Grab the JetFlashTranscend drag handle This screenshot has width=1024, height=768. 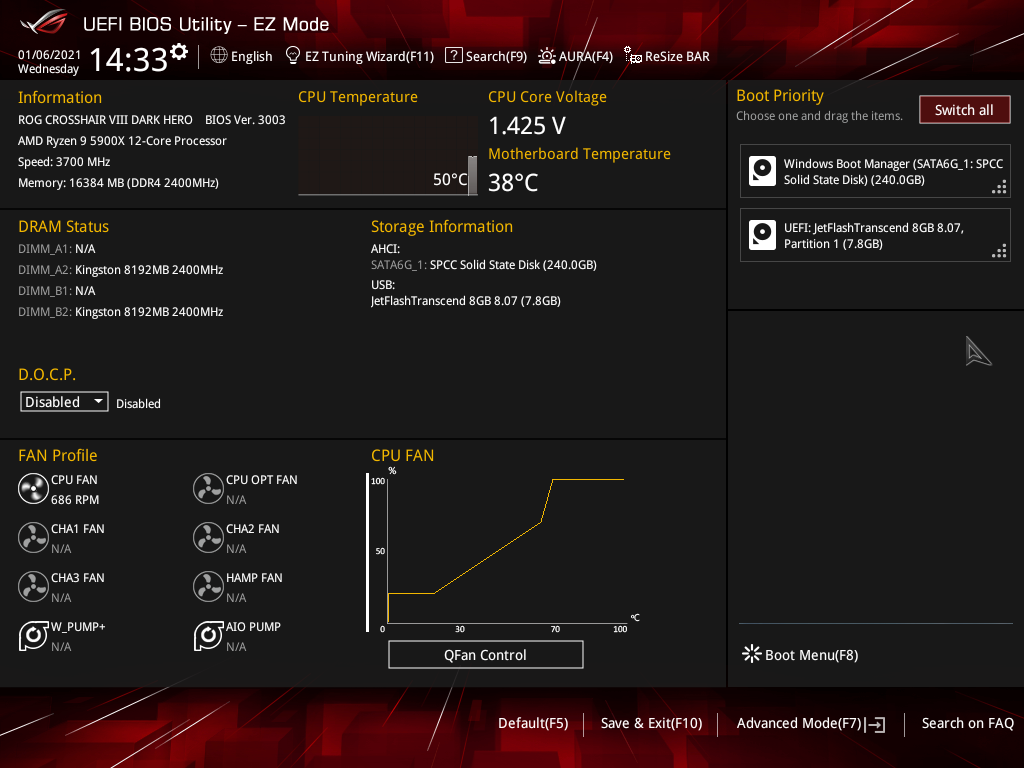999,251
